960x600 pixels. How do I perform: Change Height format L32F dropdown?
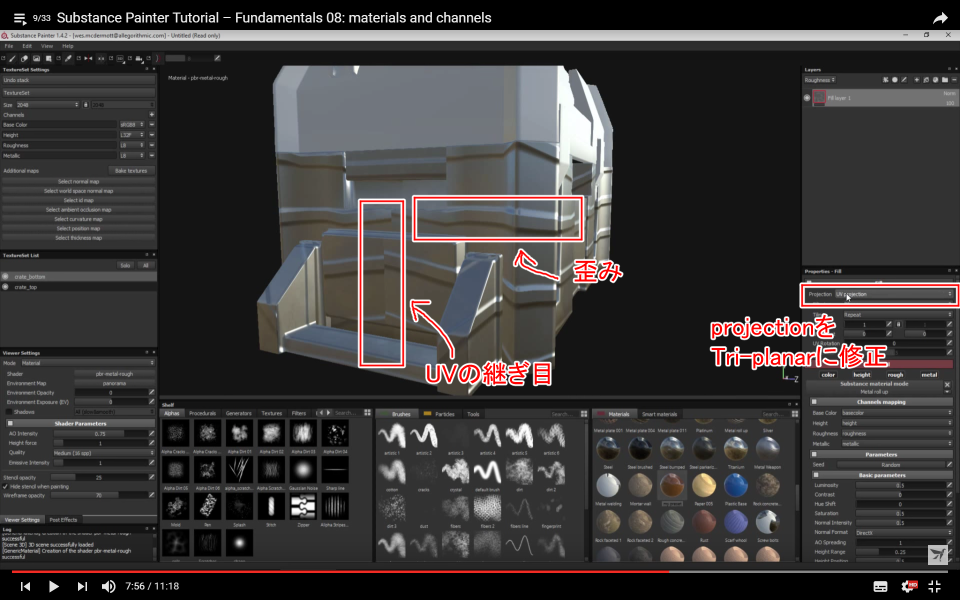pos(132,135)
